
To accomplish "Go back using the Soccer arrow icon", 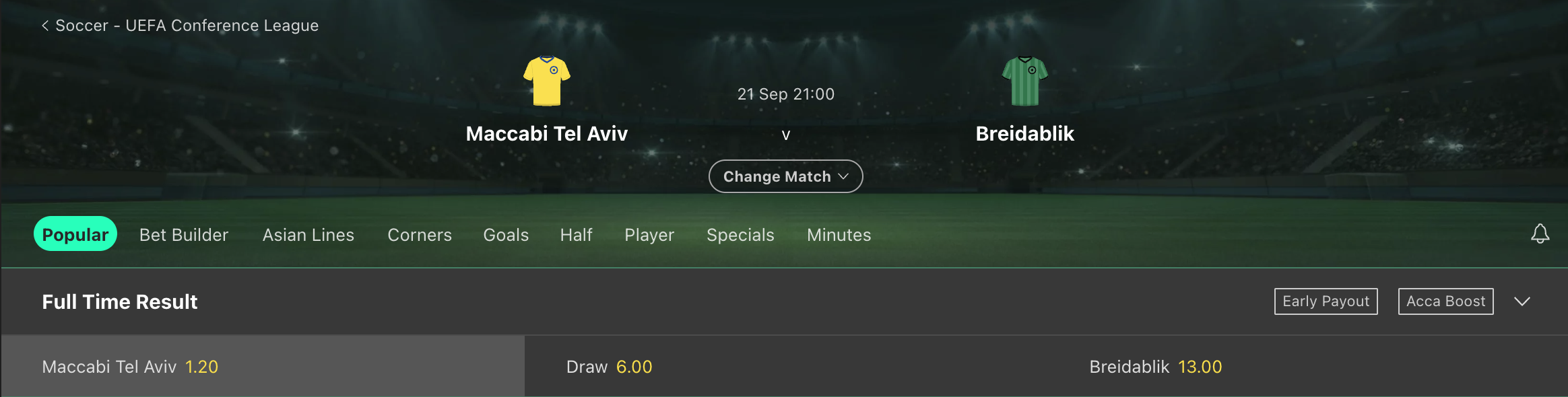I will point(45,26).
